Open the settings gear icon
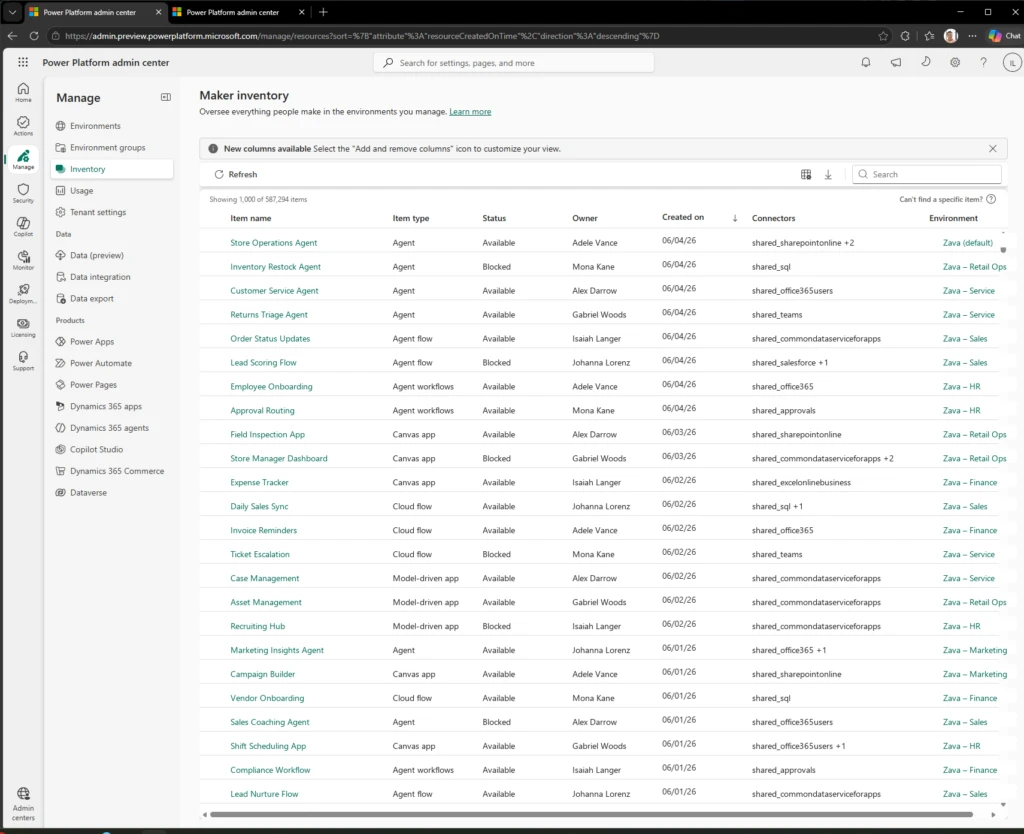 click(x=955, y=63)
